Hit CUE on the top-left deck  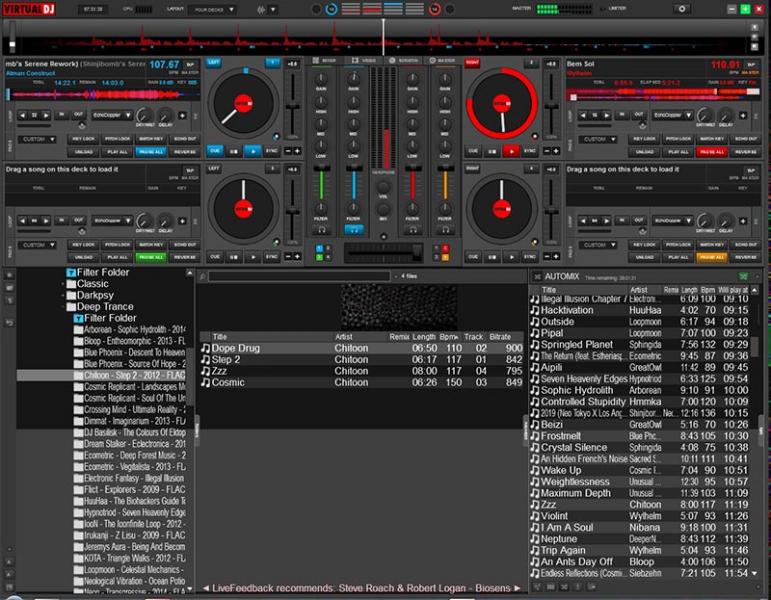215,151
